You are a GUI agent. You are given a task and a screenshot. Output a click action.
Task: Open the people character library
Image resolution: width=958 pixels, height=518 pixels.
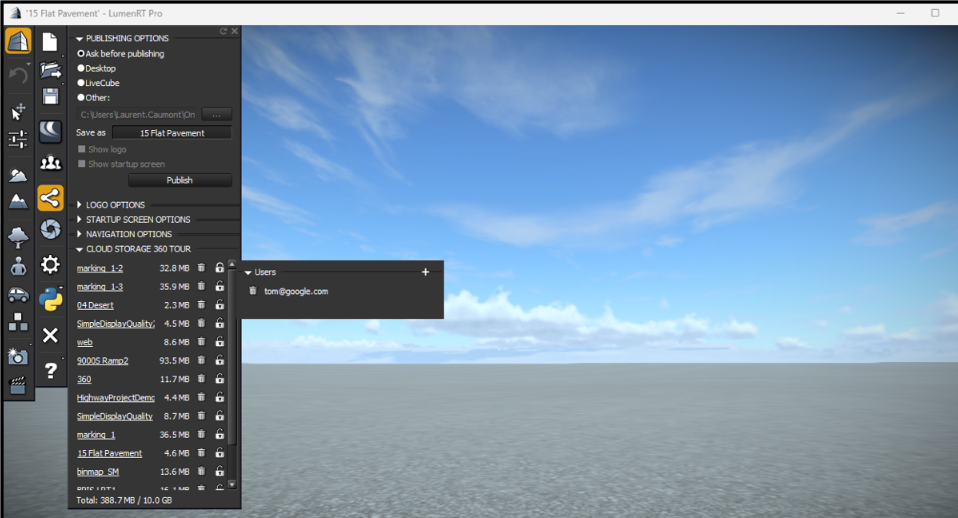tap(18, 266)
